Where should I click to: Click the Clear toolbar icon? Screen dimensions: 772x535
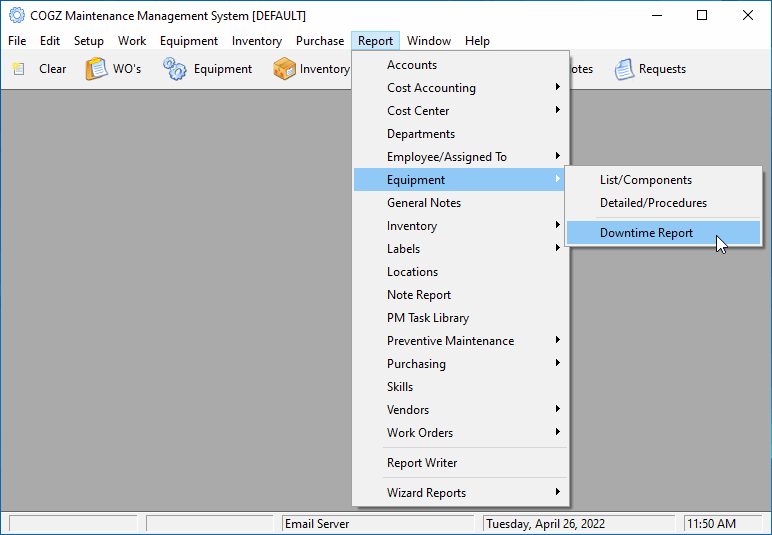click(19, 69)
